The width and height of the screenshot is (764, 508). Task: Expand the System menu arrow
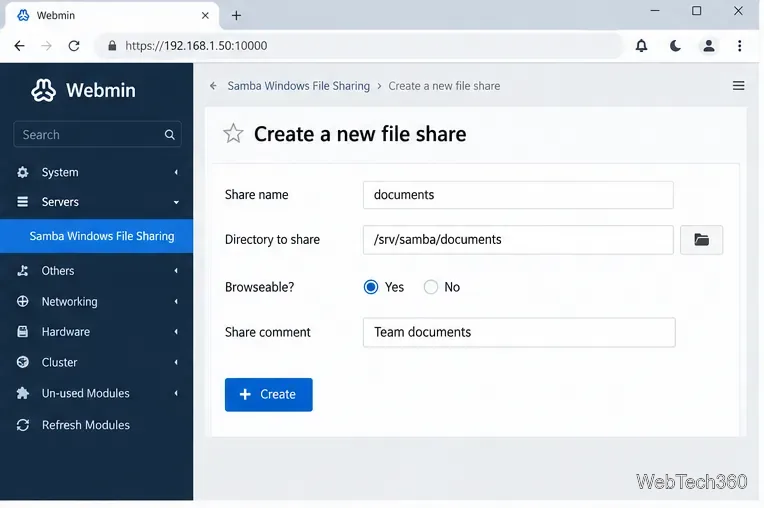pos(176,172)
